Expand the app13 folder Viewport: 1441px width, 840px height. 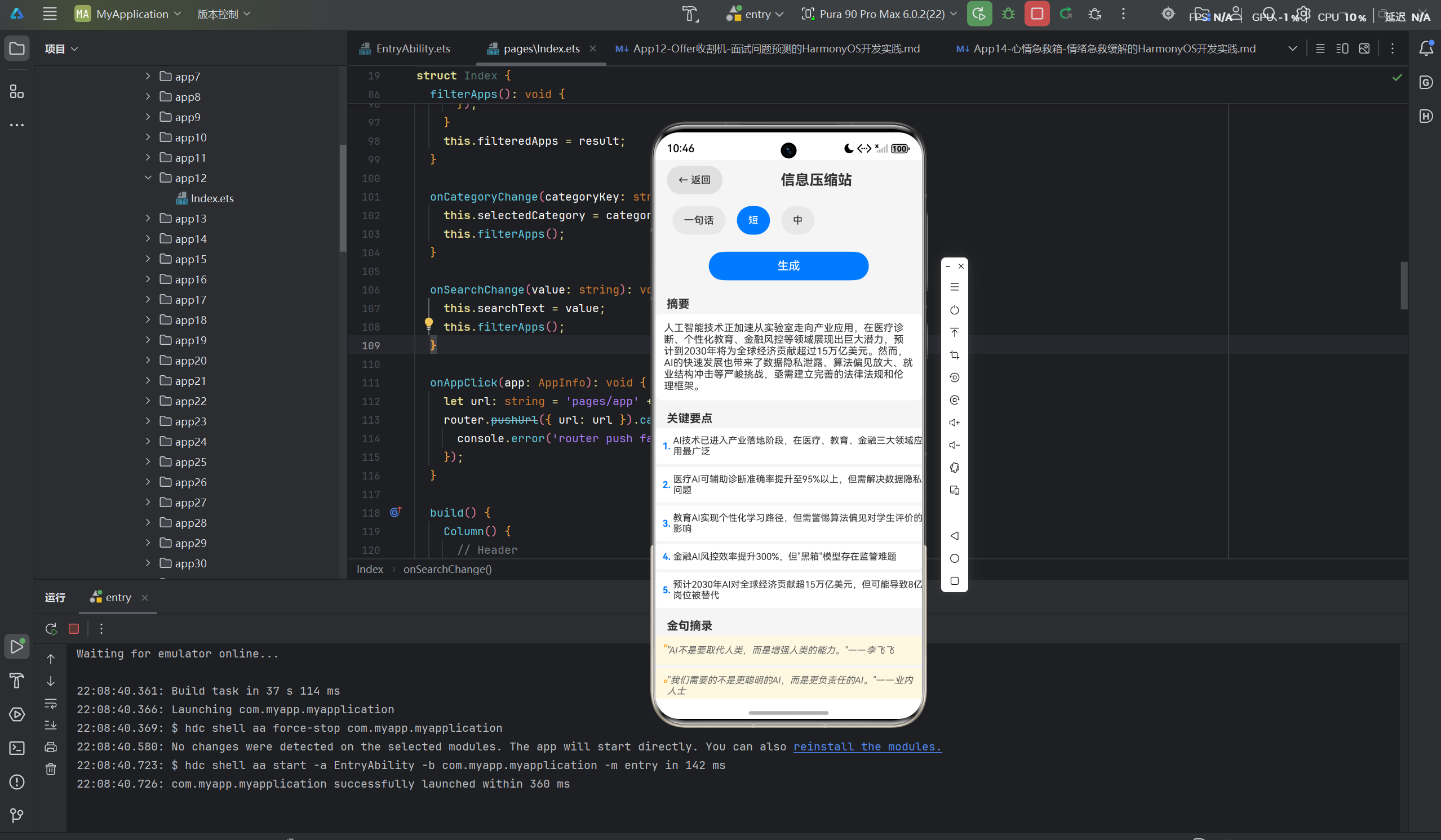click(x=148, y=219)
